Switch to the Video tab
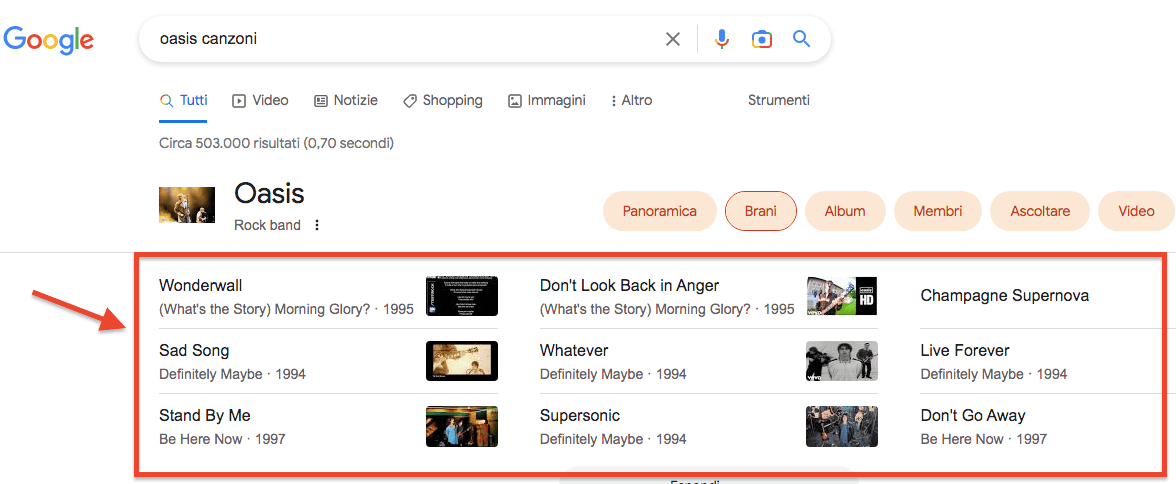The width and height of the screenshot is (1176, 484). coord(260,100)
